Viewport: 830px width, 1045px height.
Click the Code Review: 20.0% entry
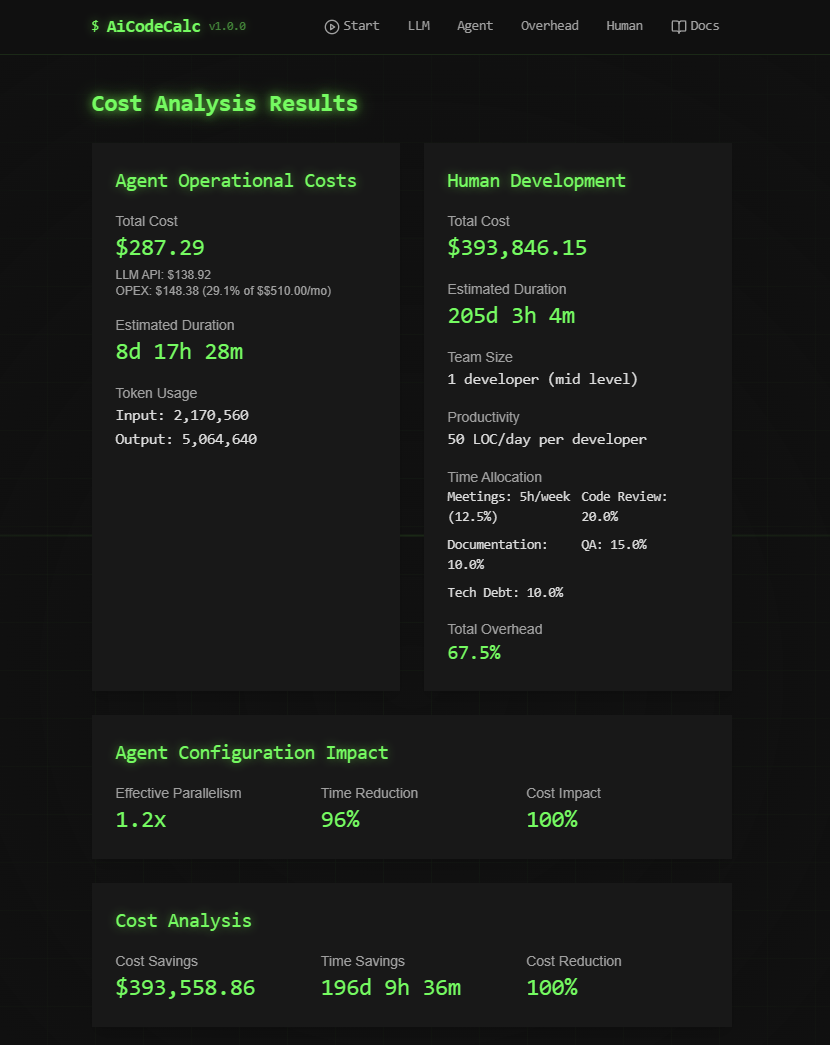624,507
